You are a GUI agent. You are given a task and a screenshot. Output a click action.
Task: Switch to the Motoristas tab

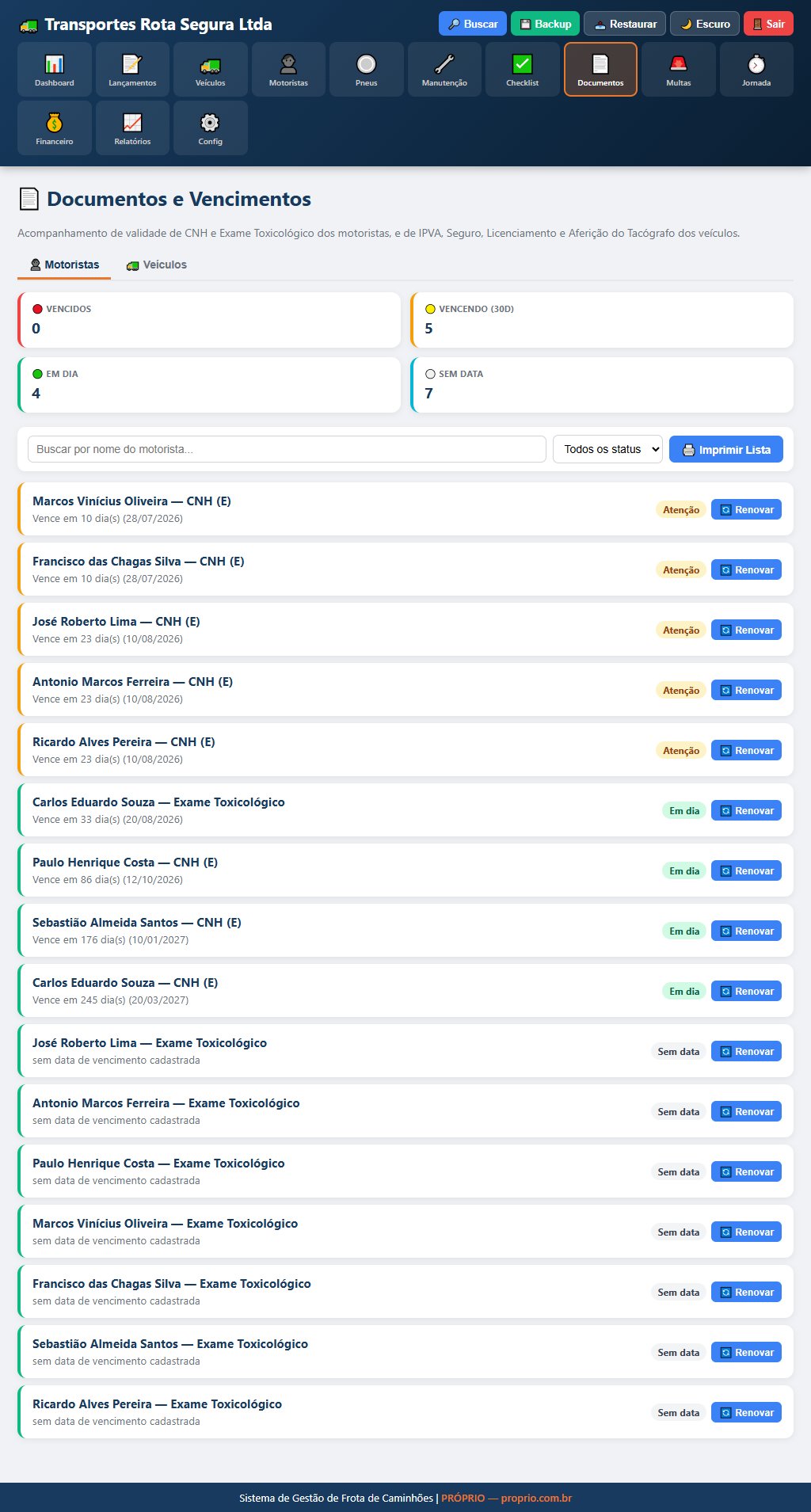[x=64, y=265]
